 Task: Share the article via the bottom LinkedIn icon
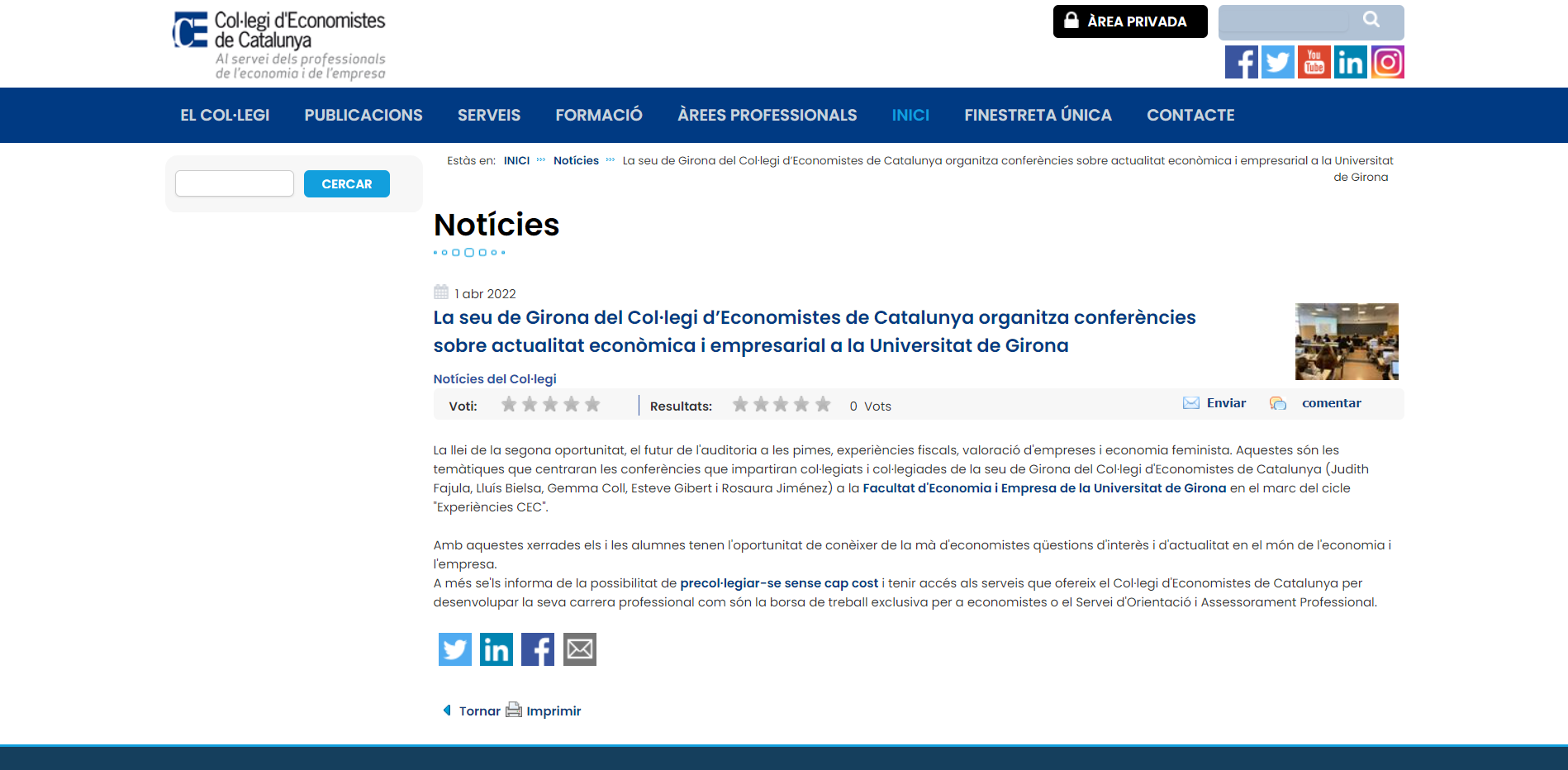(497, 649)
